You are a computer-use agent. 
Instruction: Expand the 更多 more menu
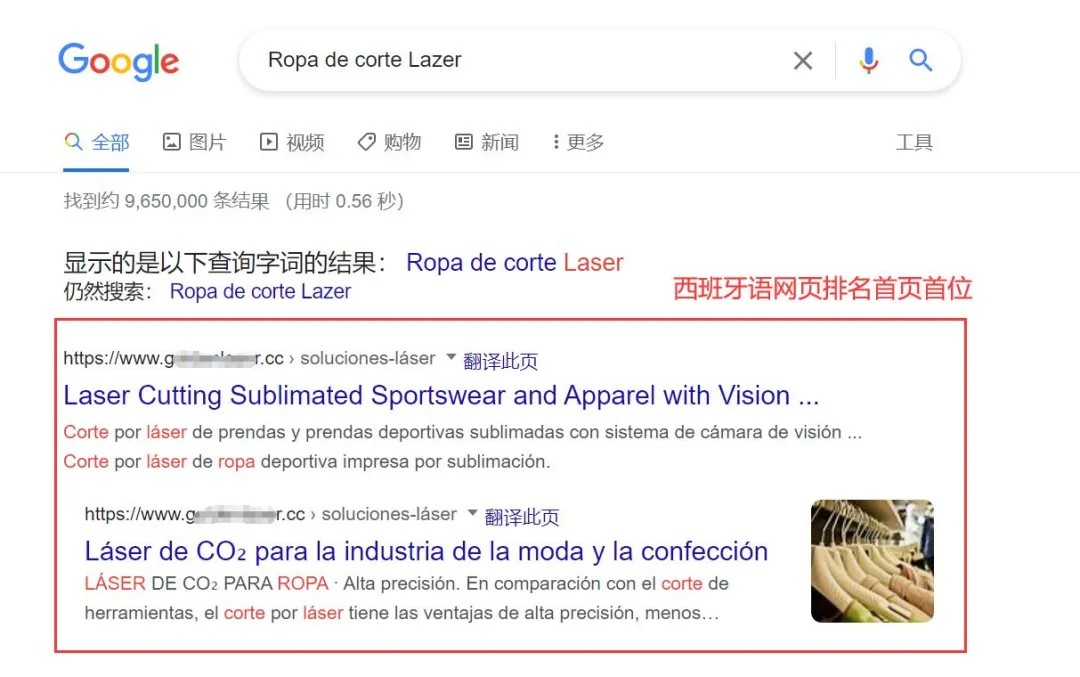click(x=578, y=142)
